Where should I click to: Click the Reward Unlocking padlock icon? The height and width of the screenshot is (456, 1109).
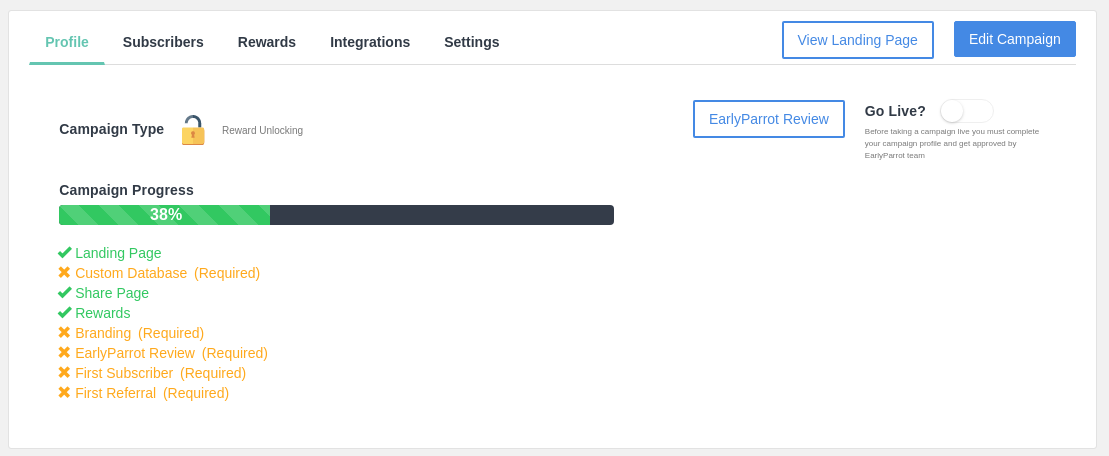193,130
